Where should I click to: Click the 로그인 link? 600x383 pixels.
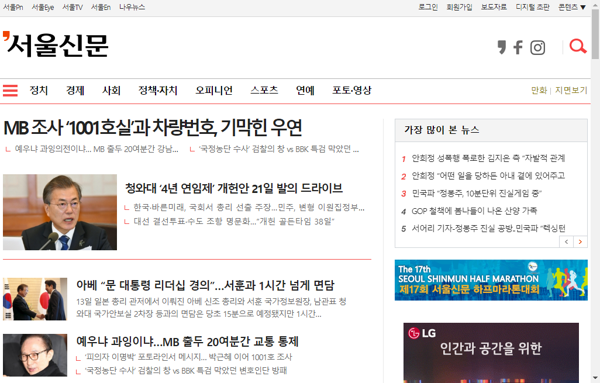[x=428, y=7]
